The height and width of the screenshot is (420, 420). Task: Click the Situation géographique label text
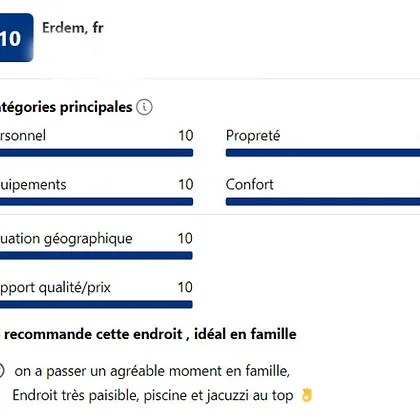[66, 239]
